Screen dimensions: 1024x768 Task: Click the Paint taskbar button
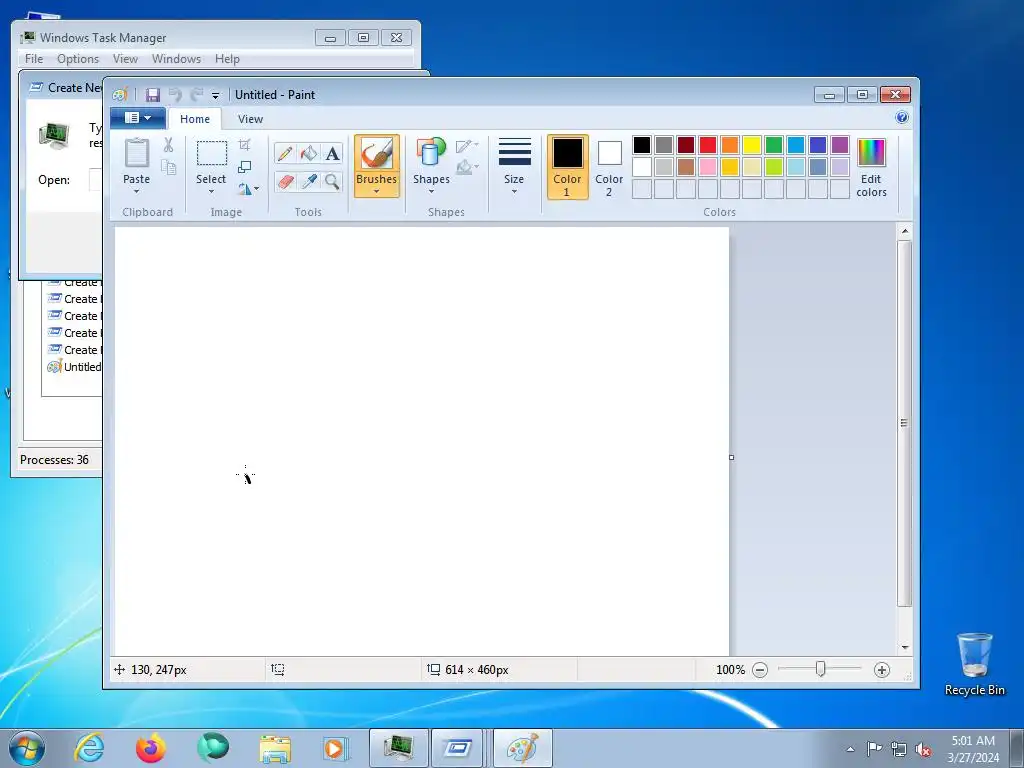pos(523,748)
